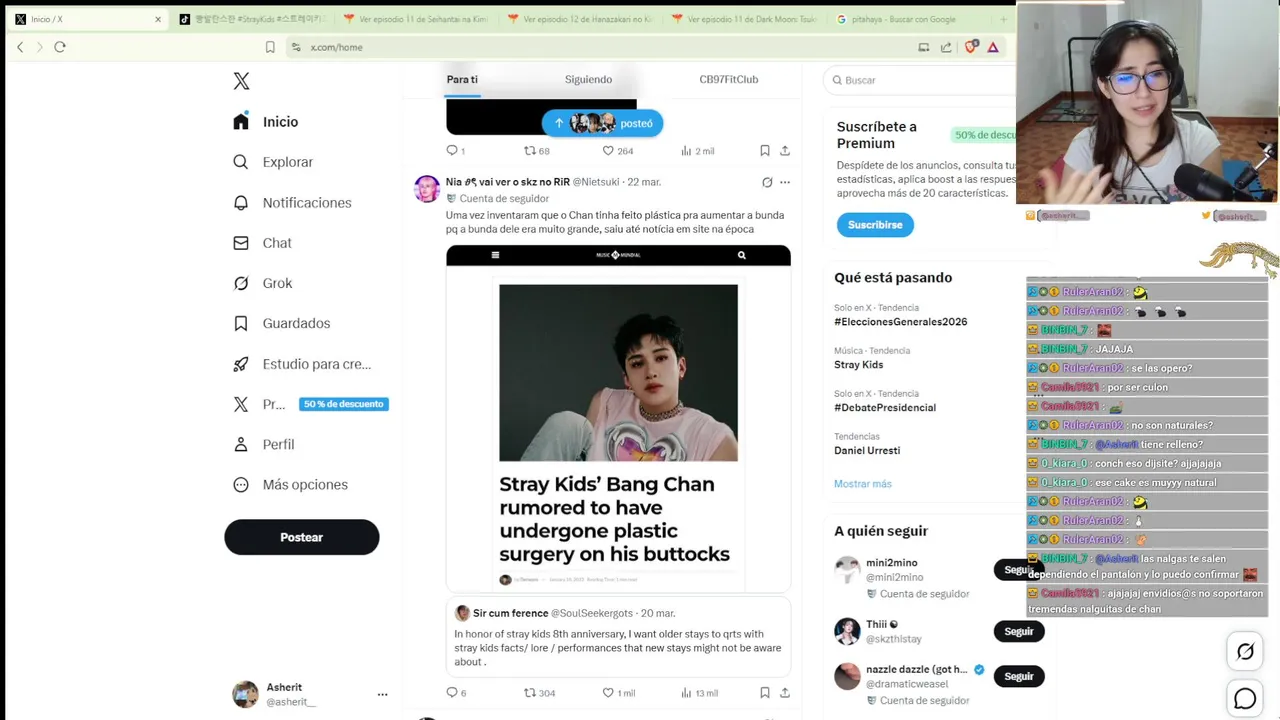Open Nia's display name link
The width and height of the screenshot is (1280, 720).
pos(507,182)
